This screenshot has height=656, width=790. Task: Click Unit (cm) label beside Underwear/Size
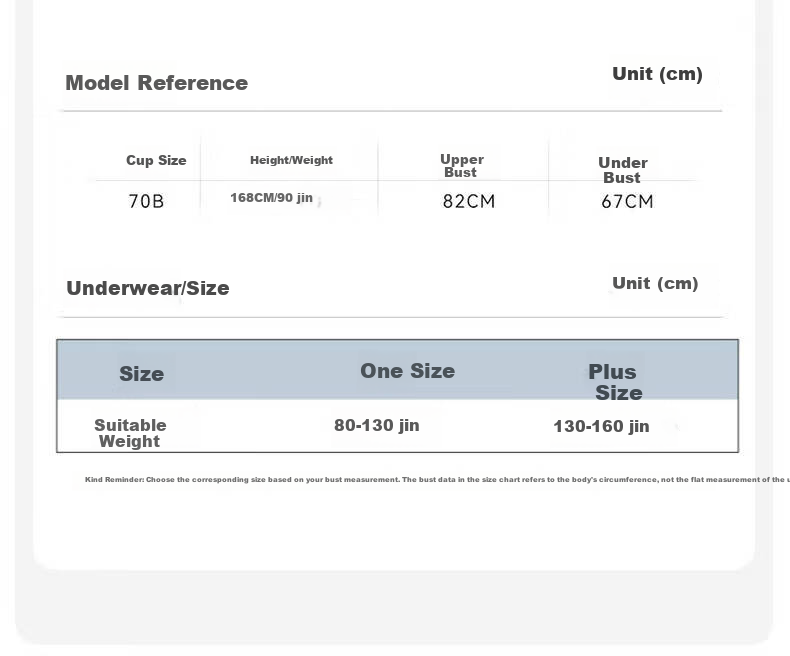tap(655, 283)
